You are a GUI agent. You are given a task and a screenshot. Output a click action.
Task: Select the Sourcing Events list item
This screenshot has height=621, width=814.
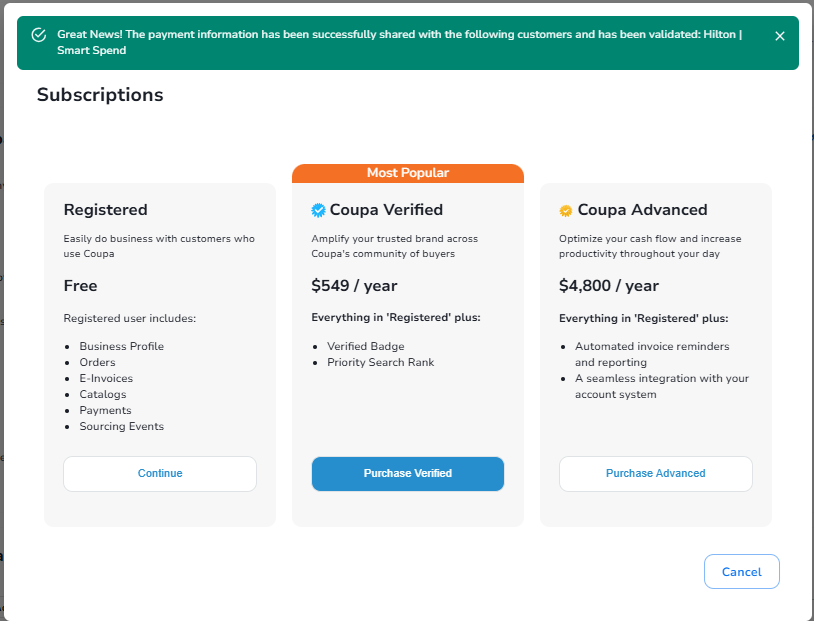(121, 426)
